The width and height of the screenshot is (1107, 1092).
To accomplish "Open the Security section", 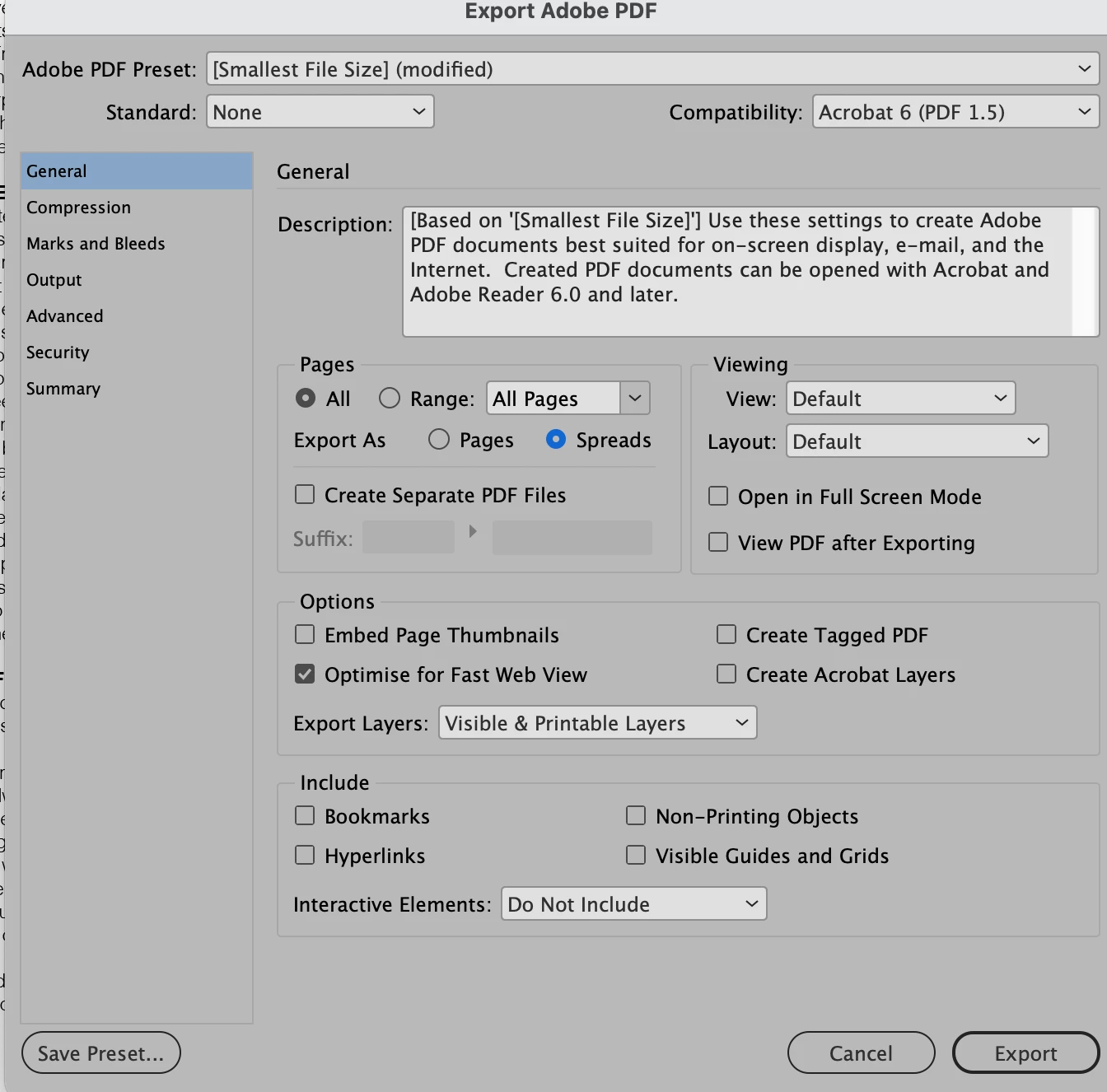I will pos(137,352).
